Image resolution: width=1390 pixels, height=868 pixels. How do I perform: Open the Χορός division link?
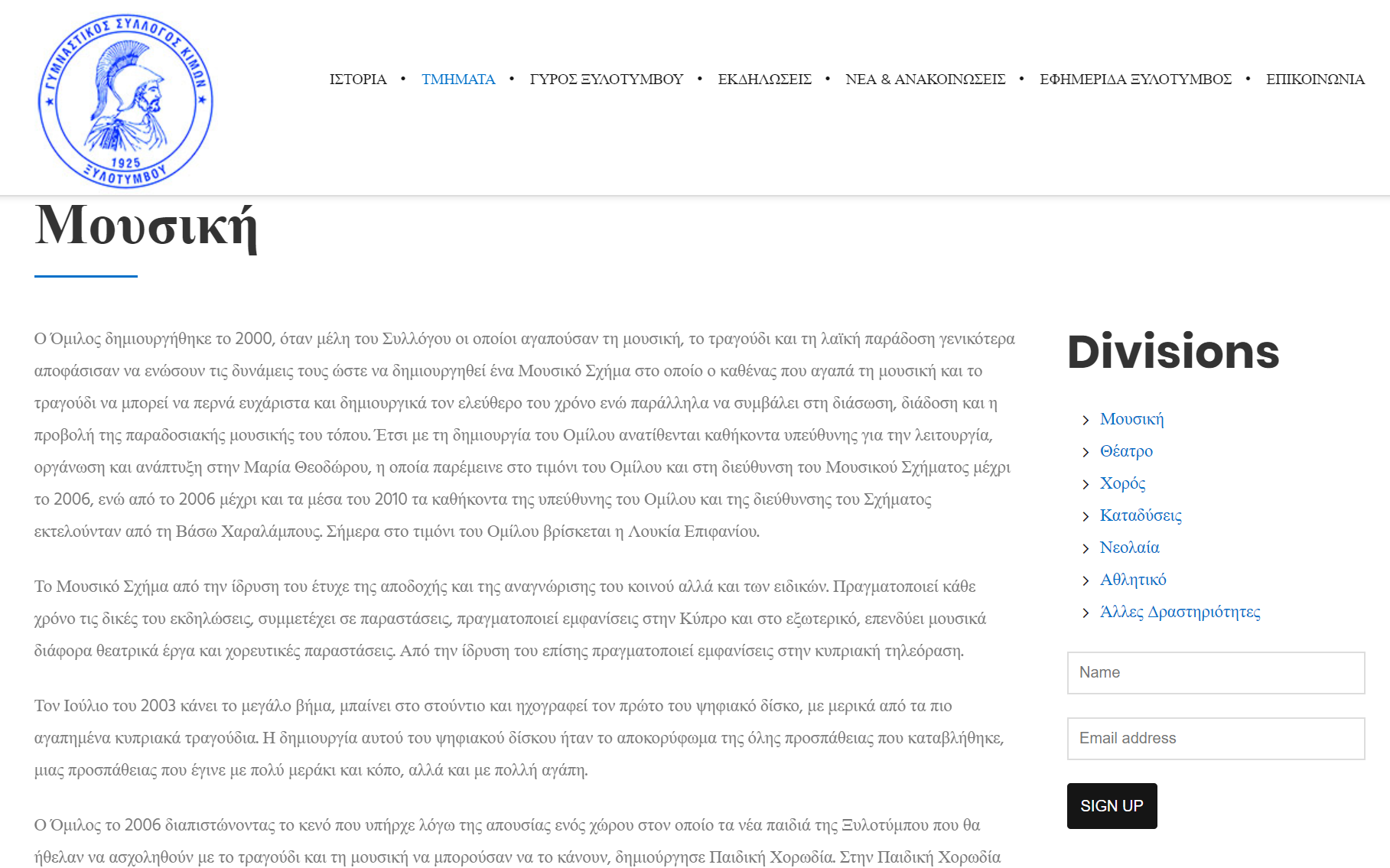coord(1122,483)
